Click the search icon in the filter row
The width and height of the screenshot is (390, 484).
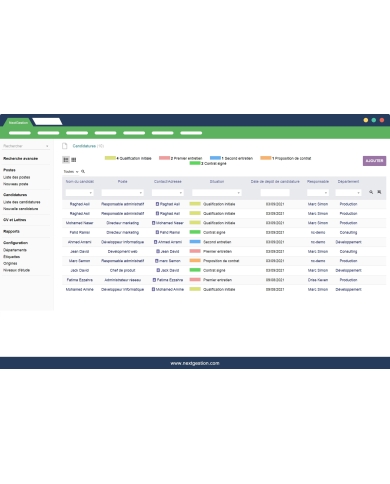(x=371, y=192)
